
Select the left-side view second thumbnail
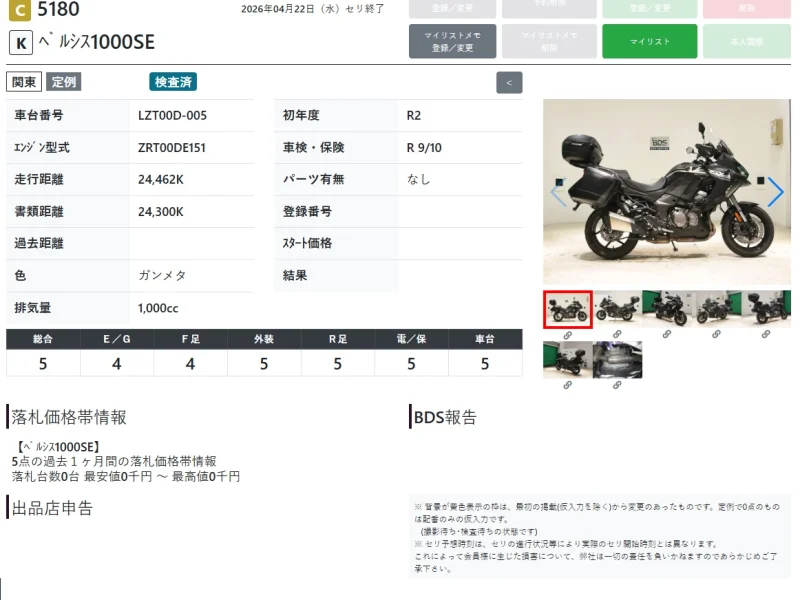tap(617, 309)
